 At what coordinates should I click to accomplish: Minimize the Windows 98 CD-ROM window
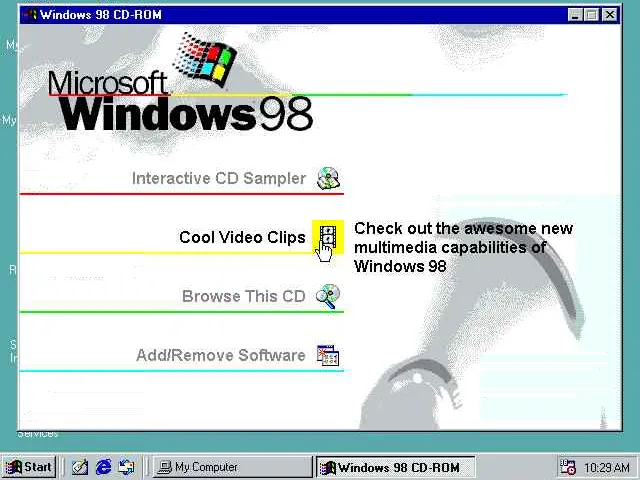click(x=575, y=15)
